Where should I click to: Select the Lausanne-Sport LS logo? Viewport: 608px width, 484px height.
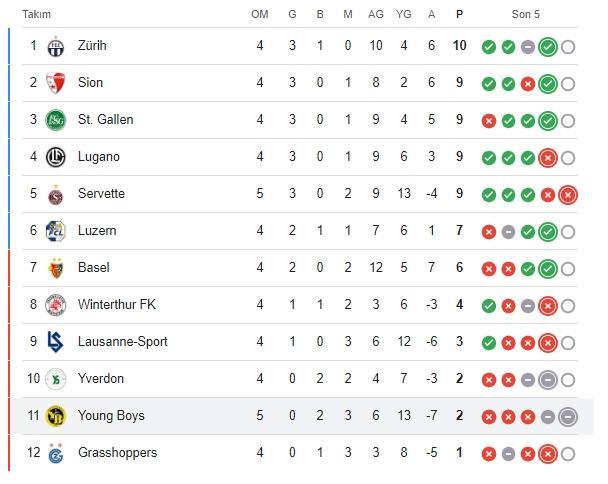[55, 342]
